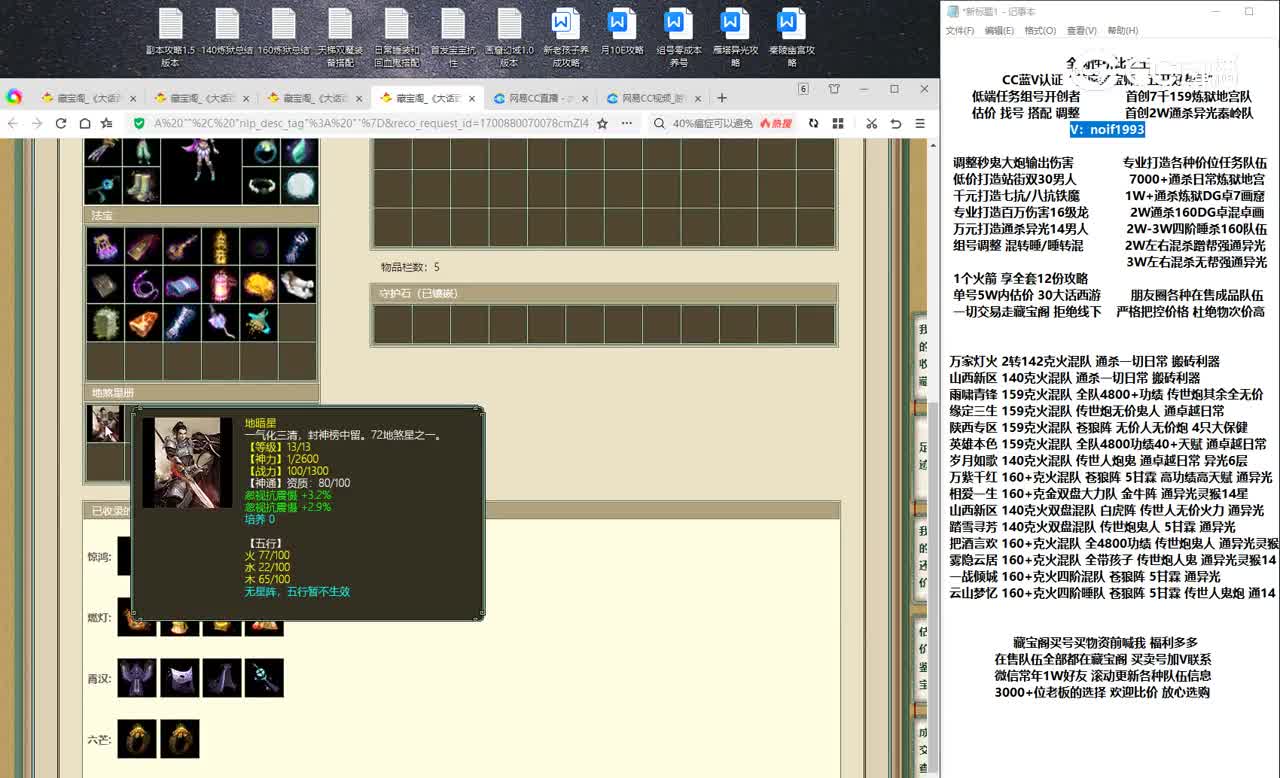Image resolution: width=1280 pixels, height=778 pixels.
Task: Open the Notepad 编辑(E) menu
Action: pos(999,31)
